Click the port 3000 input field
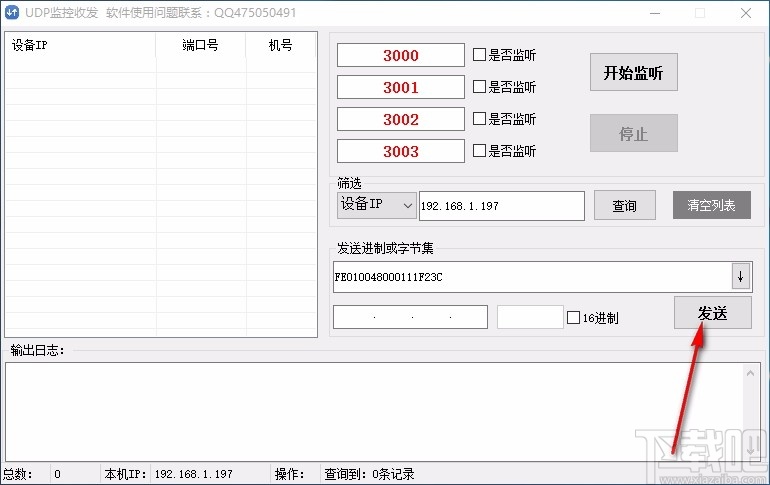This screenshot has height=485, width=770. (x=401, y=55)
